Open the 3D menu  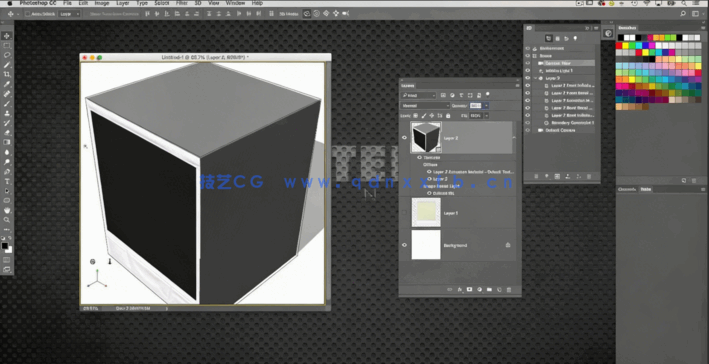[198, 3]
